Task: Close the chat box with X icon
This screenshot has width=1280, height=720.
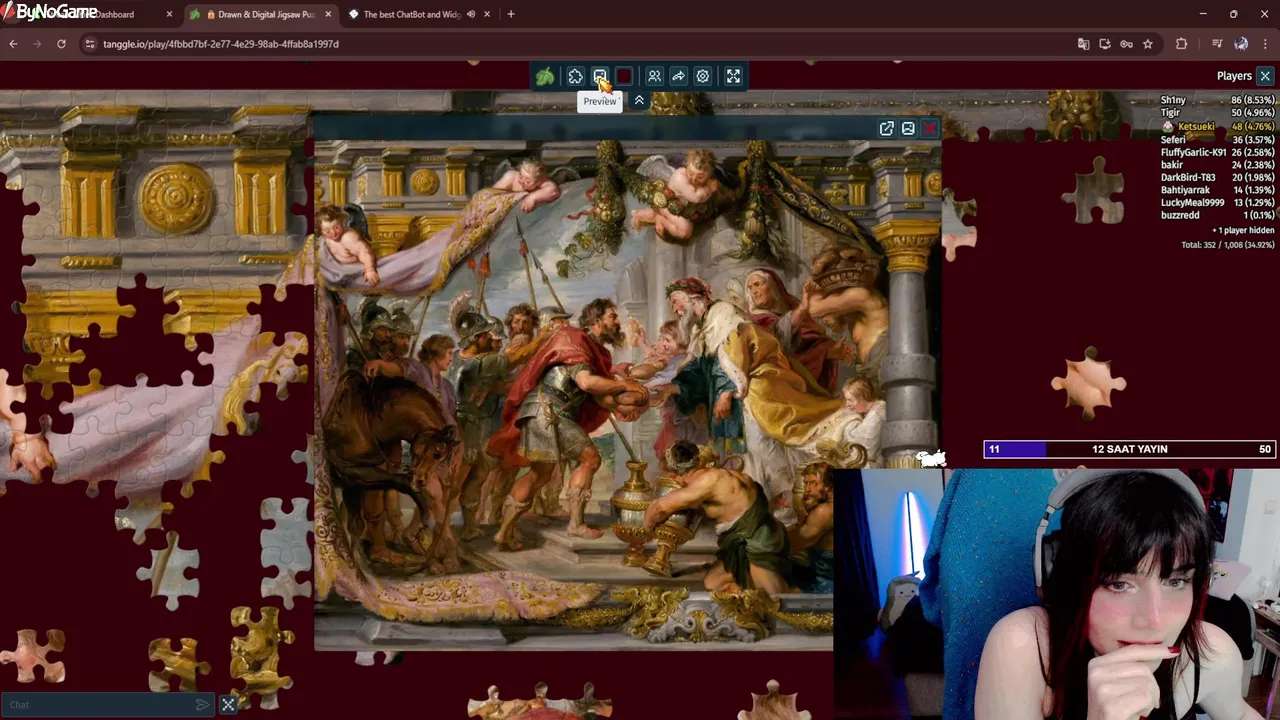Action: click(228, 705)
